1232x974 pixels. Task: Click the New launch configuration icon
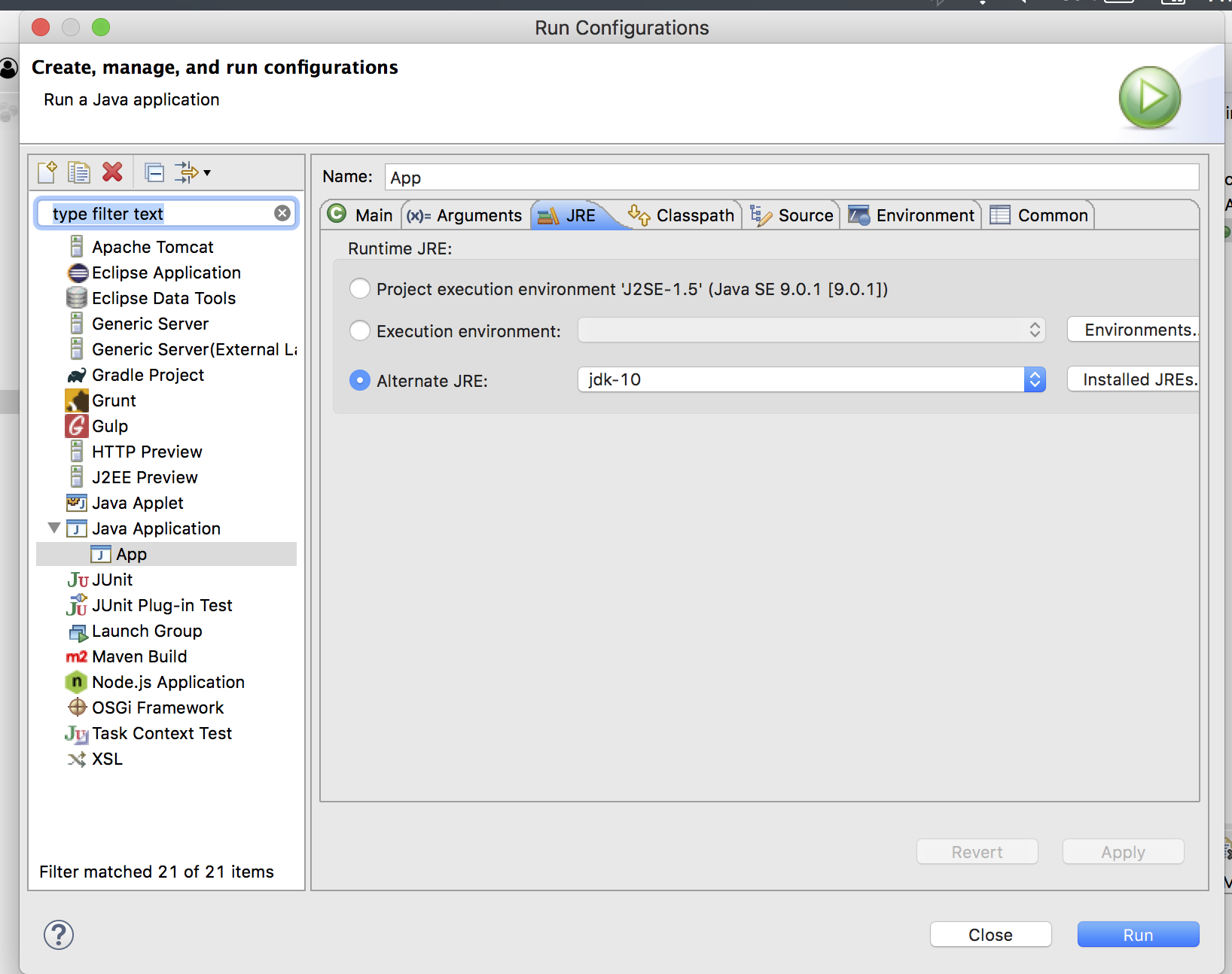coord(47,172)
